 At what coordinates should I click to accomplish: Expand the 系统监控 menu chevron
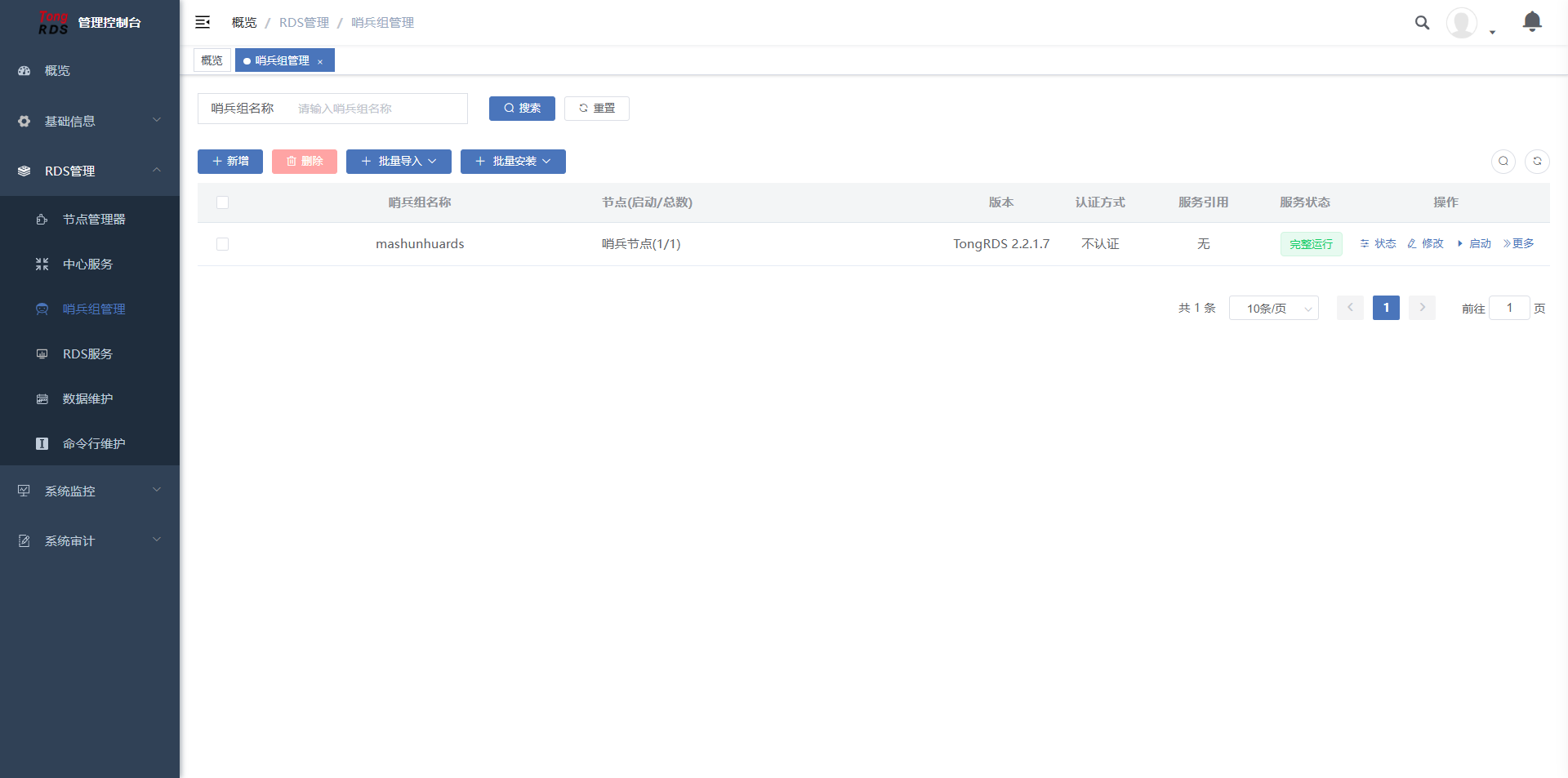157,491
